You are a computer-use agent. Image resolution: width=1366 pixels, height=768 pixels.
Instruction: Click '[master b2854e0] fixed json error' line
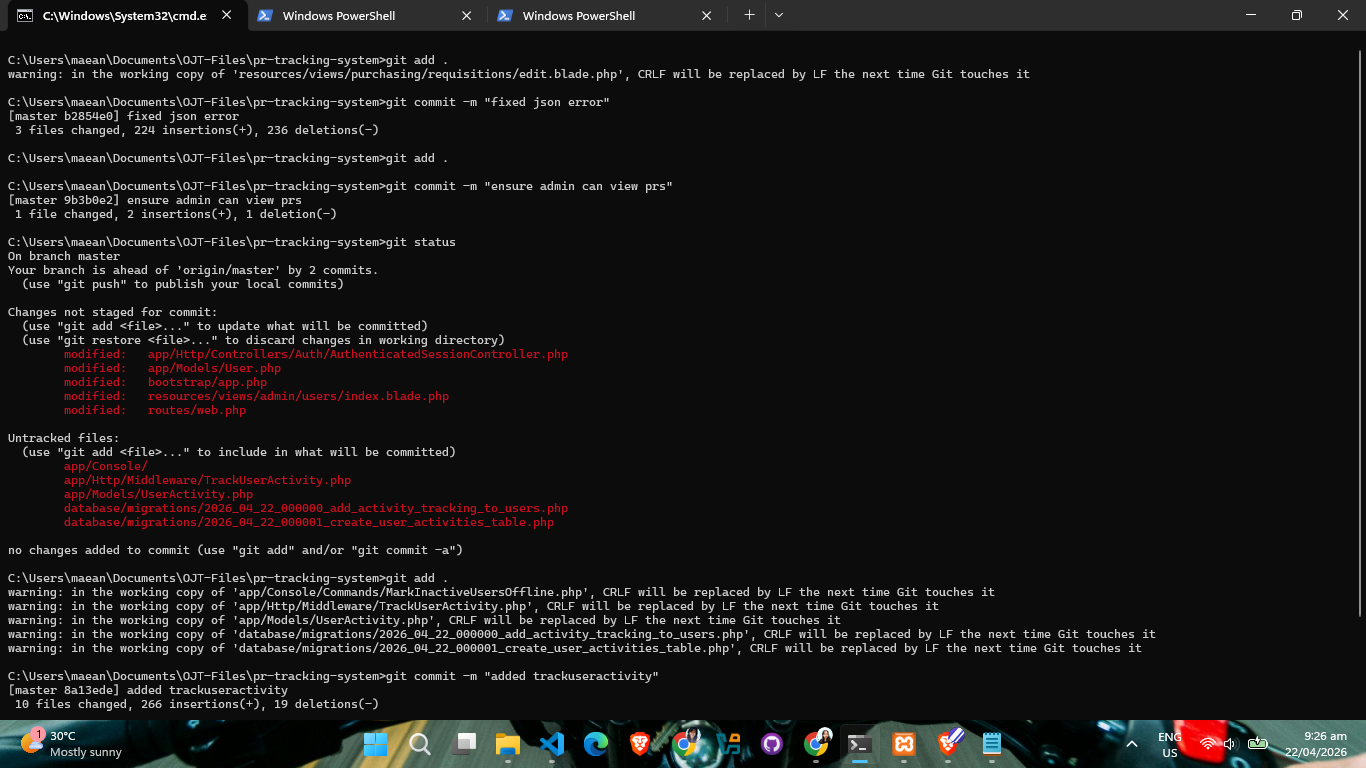point(123,116)
